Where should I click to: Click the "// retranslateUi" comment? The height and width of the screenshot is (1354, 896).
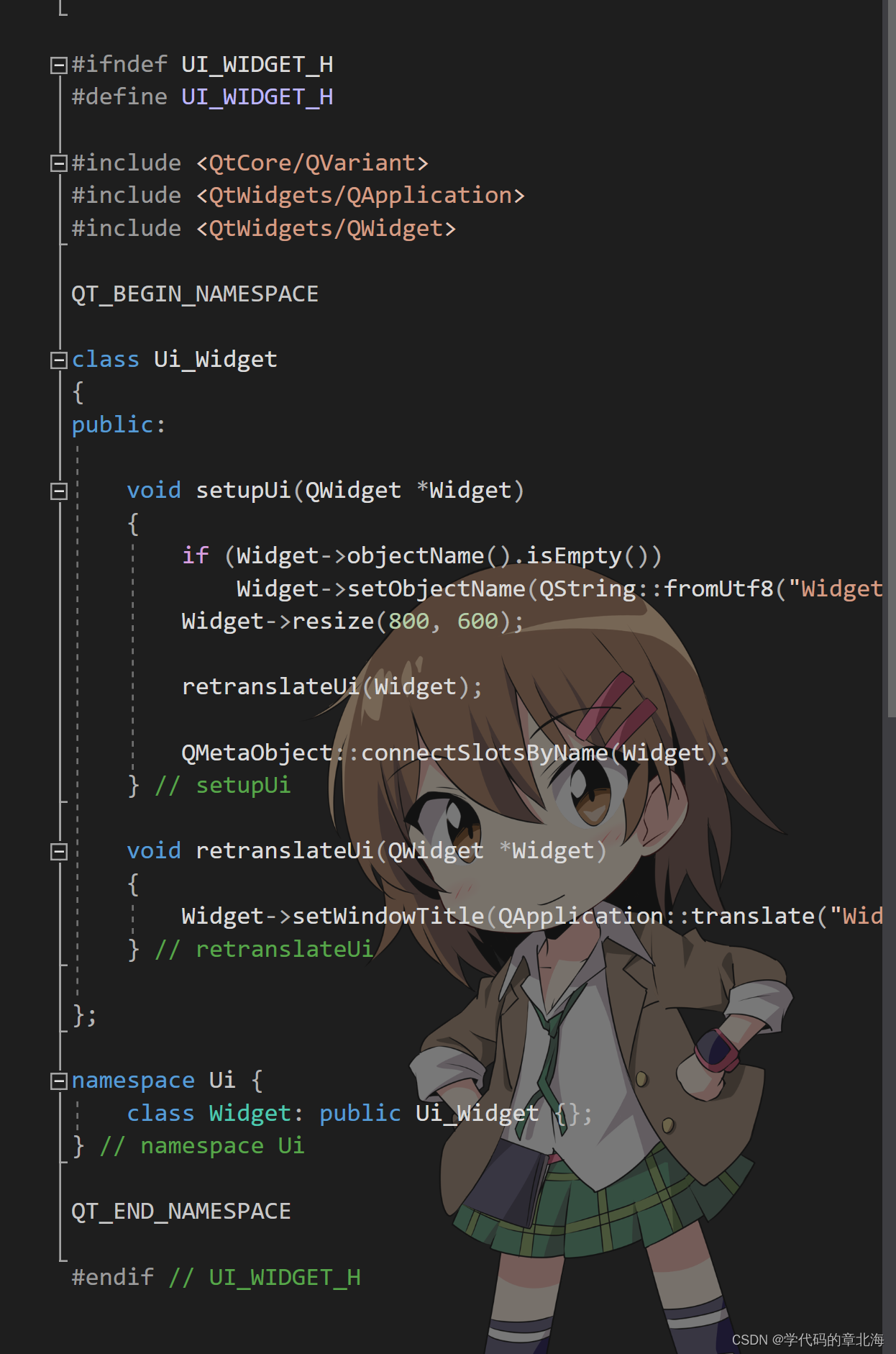(x=264, y=950)
